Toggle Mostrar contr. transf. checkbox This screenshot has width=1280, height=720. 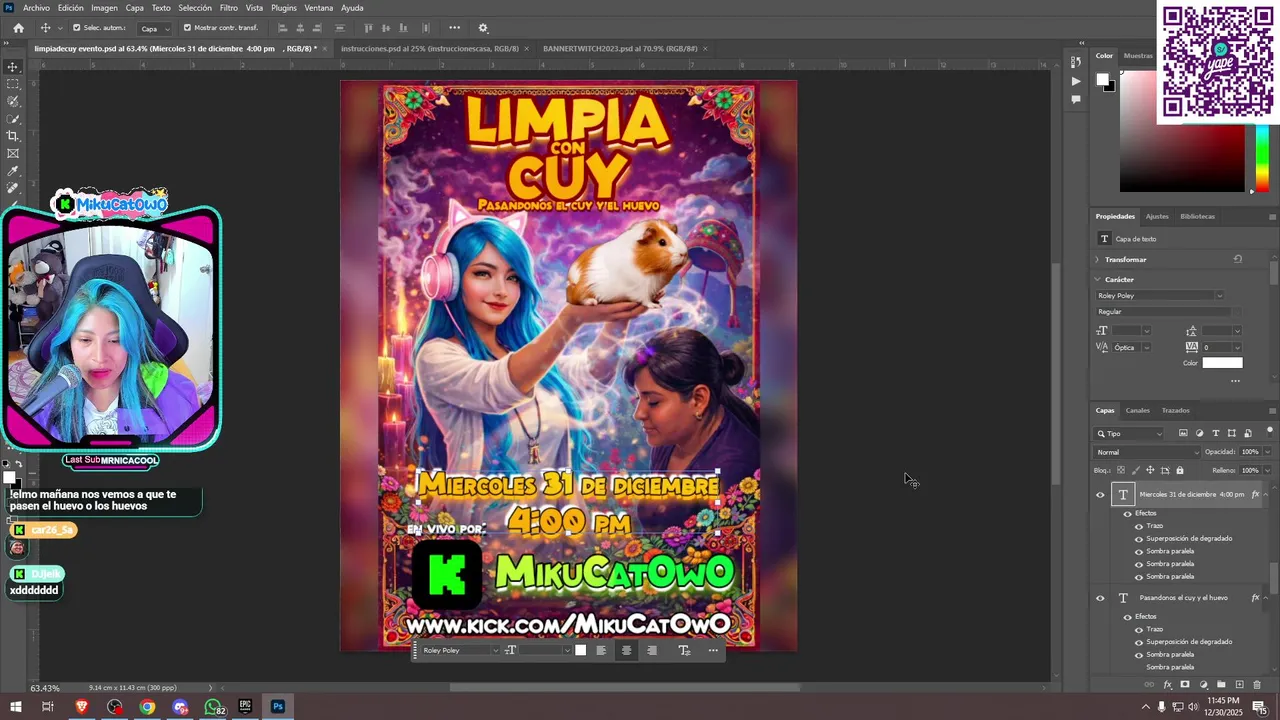click(187, 28)
